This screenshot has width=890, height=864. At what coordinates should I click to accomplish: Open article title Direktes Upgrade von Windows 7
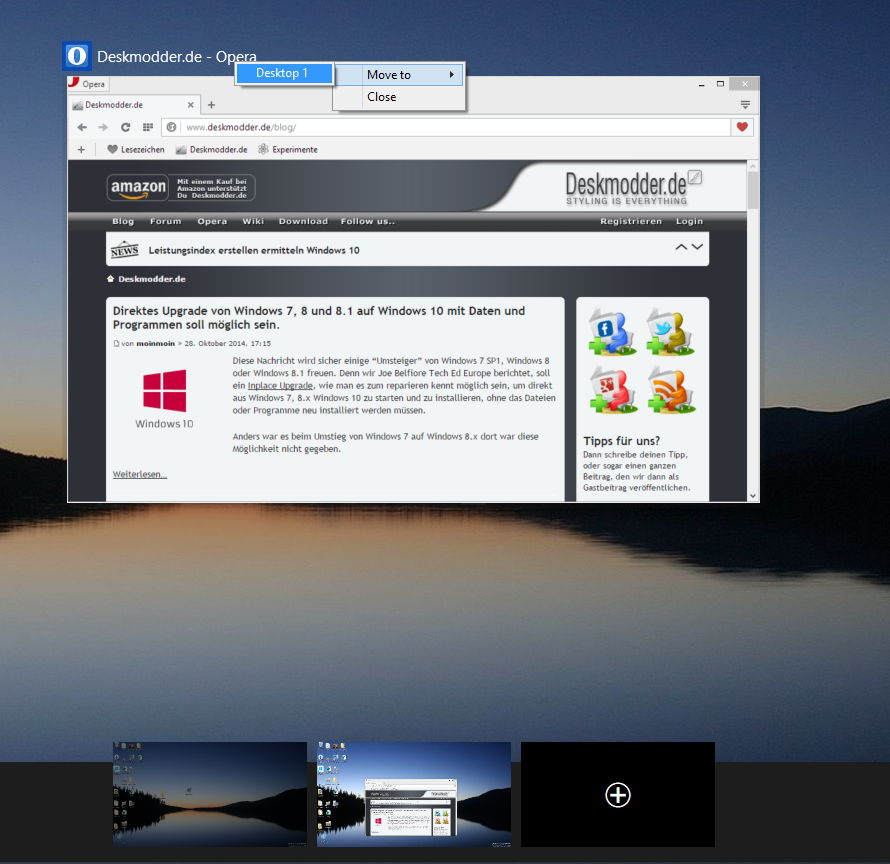tap(318, 318)
